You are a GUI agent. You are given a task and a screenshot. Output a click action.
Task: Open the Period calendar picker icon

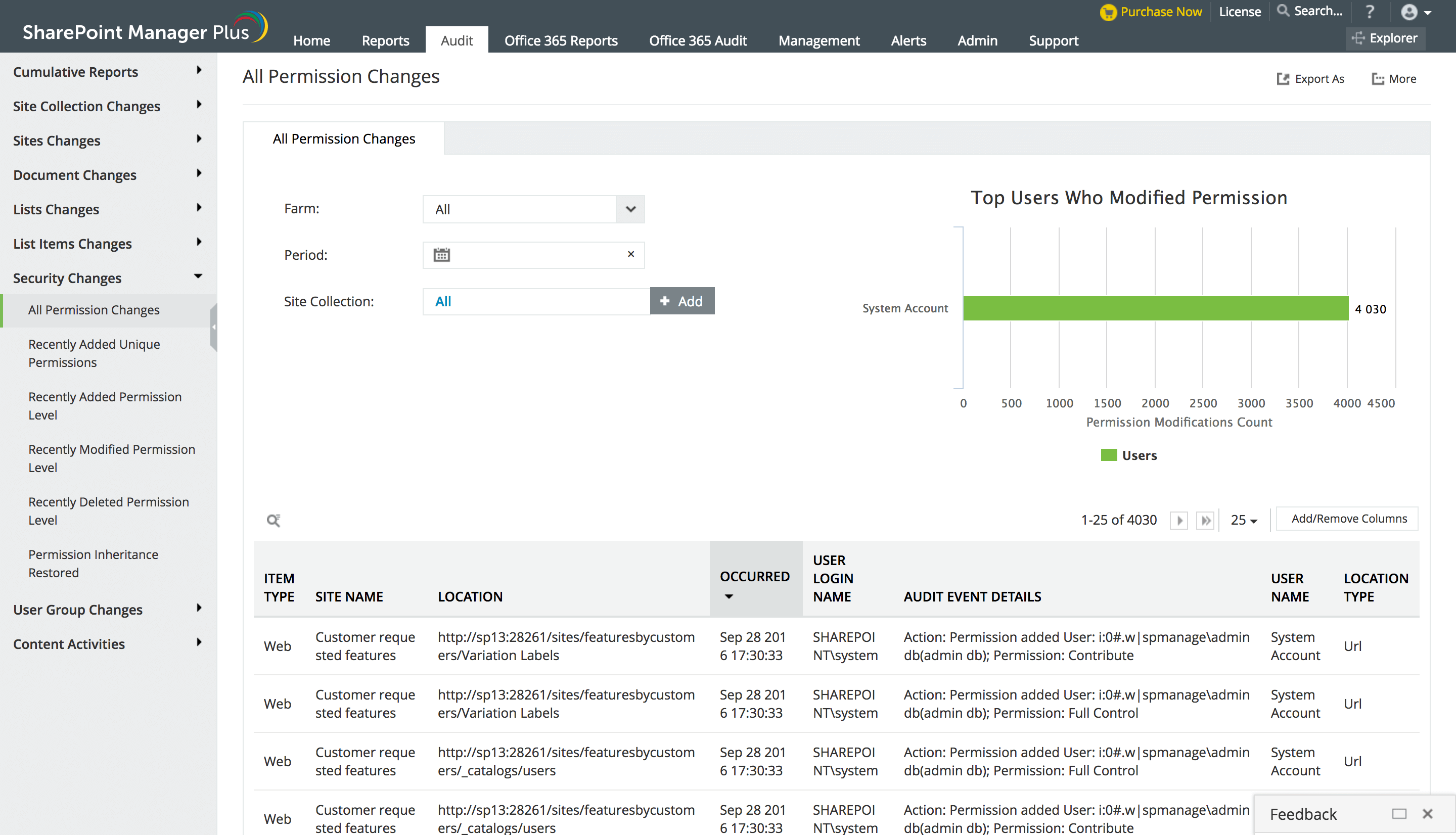click(441, 255)
